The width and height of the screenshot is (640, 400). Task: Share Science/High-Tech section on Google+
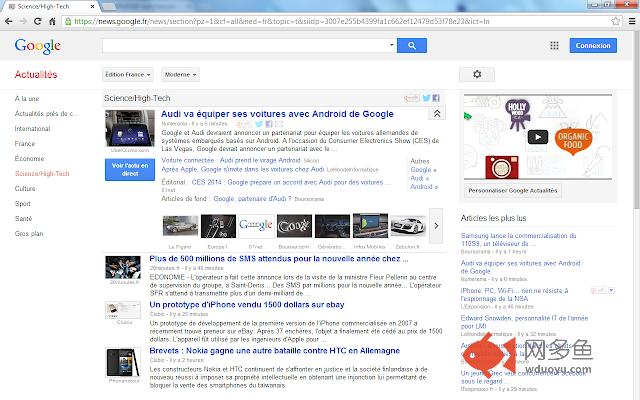point(411,98)
